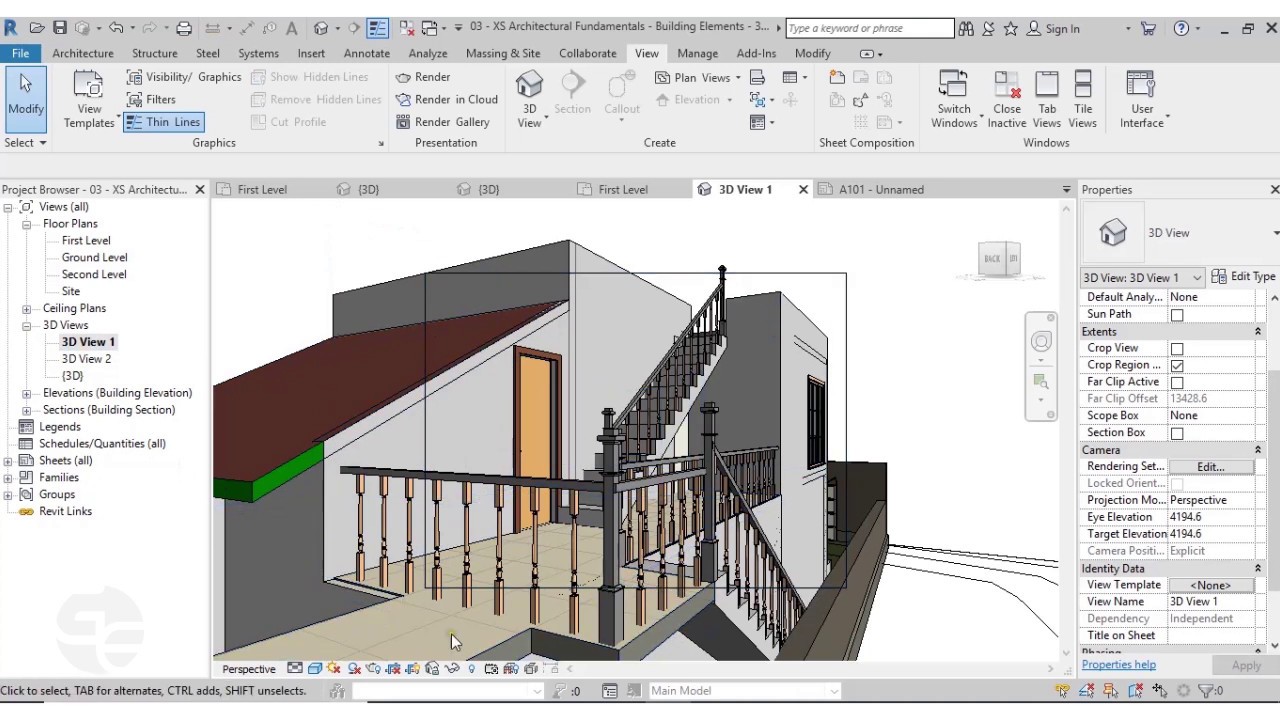This screenshot has width=1280, height=720.
Task: Collapse the Camera properties group
Action: 1258,450
